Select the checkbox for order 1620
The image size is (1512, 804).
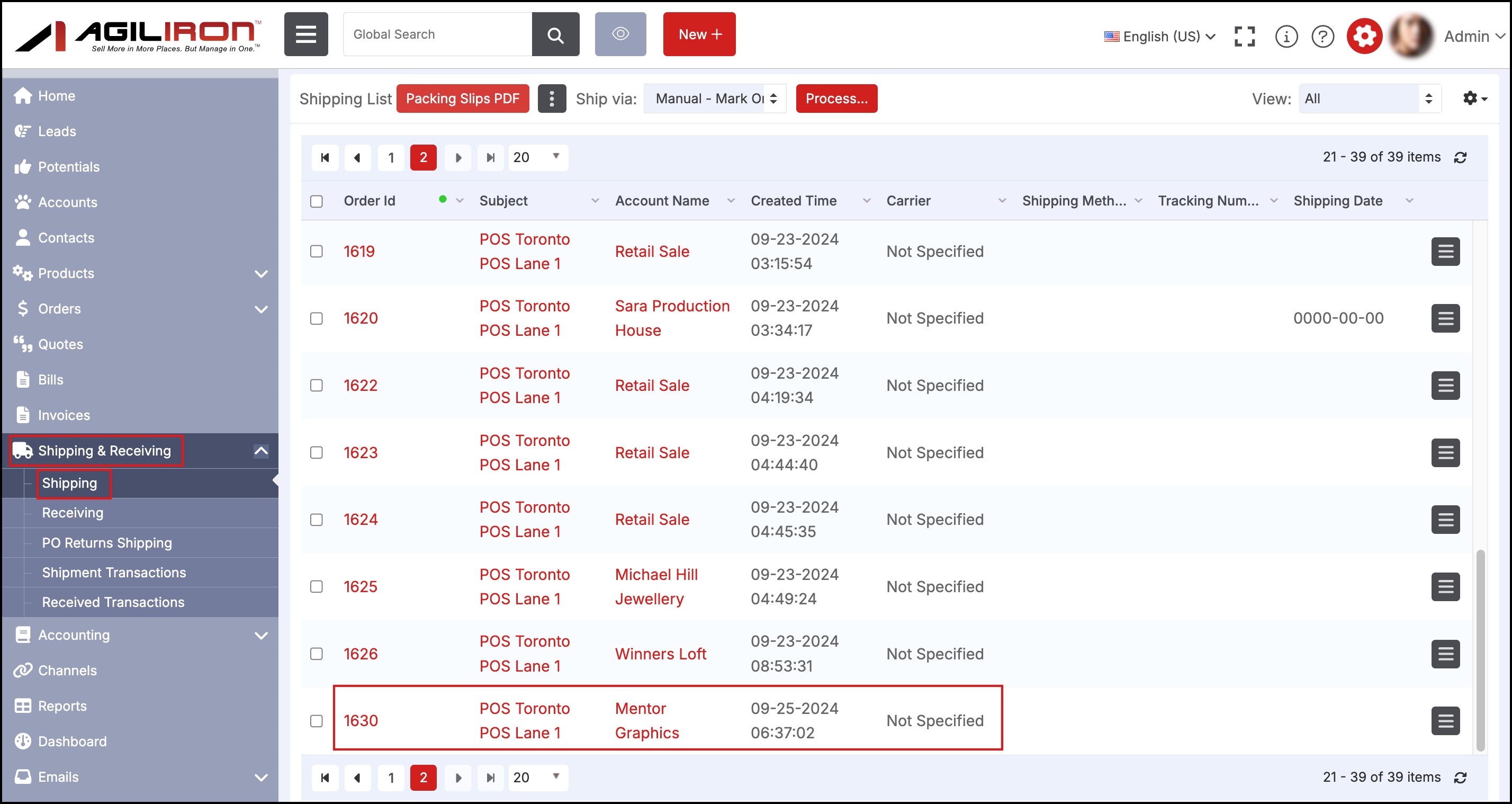(x=317, y=318)
